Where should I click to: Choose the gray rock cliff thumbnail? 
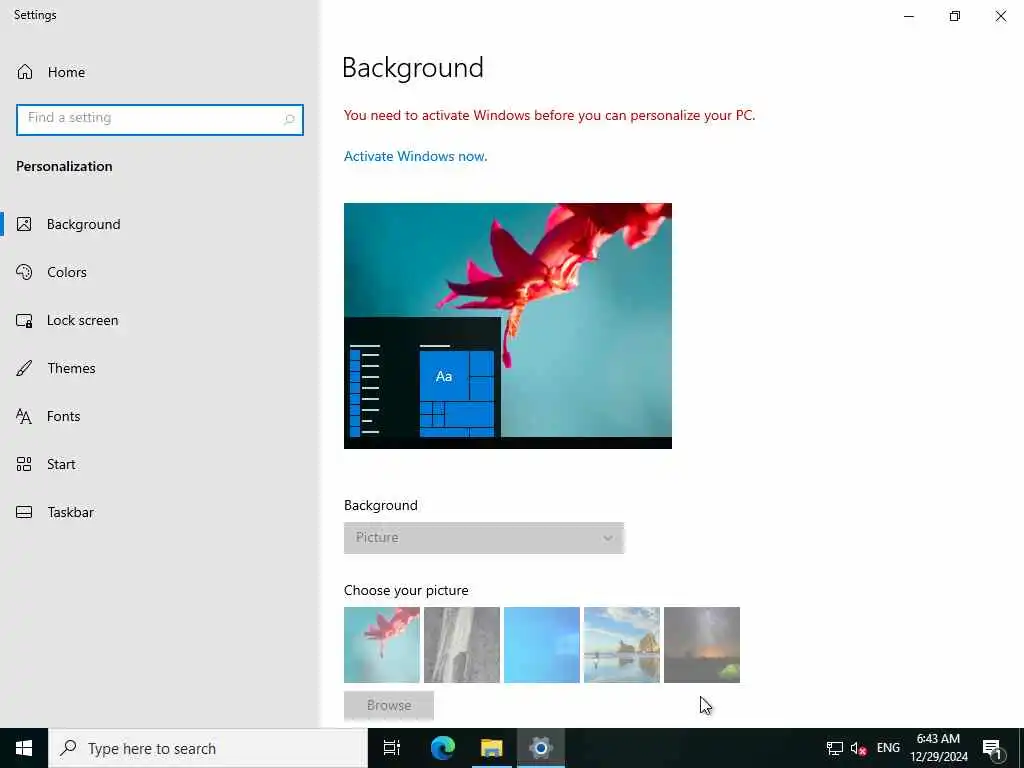pos(462,645)
